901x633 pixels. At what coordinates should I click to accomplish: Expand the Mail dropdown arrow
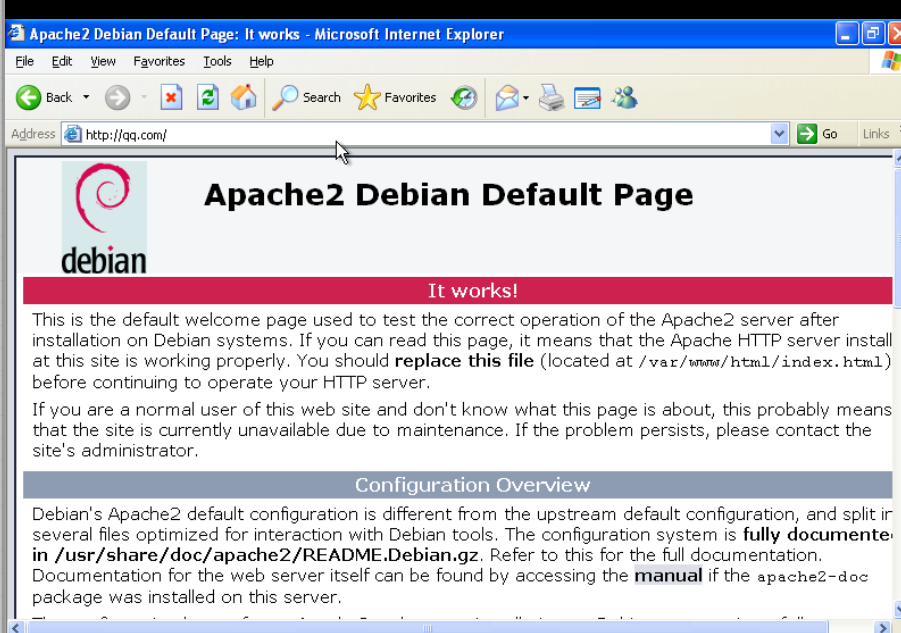pos(526,98)
